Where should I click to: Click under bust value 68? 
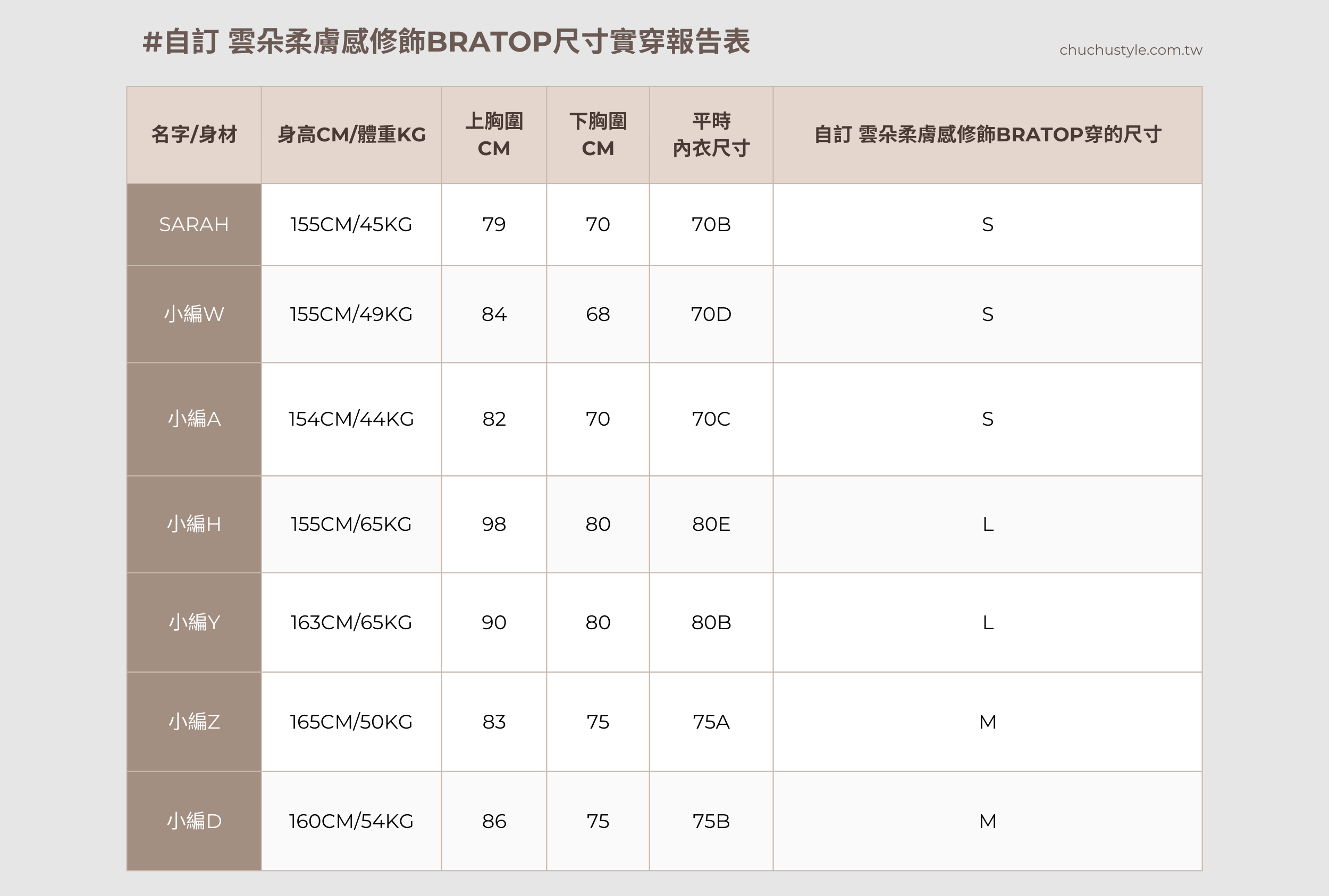click(x=598, y=314)
